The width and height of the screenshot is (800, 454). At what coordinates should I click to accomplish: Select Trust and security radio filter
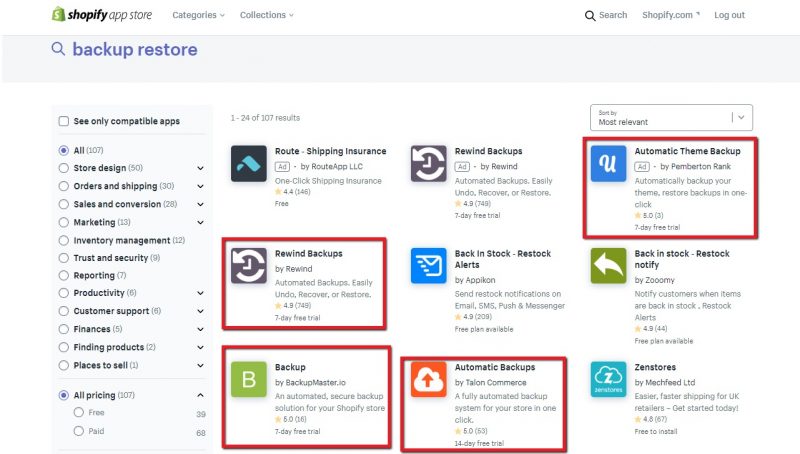64,258
